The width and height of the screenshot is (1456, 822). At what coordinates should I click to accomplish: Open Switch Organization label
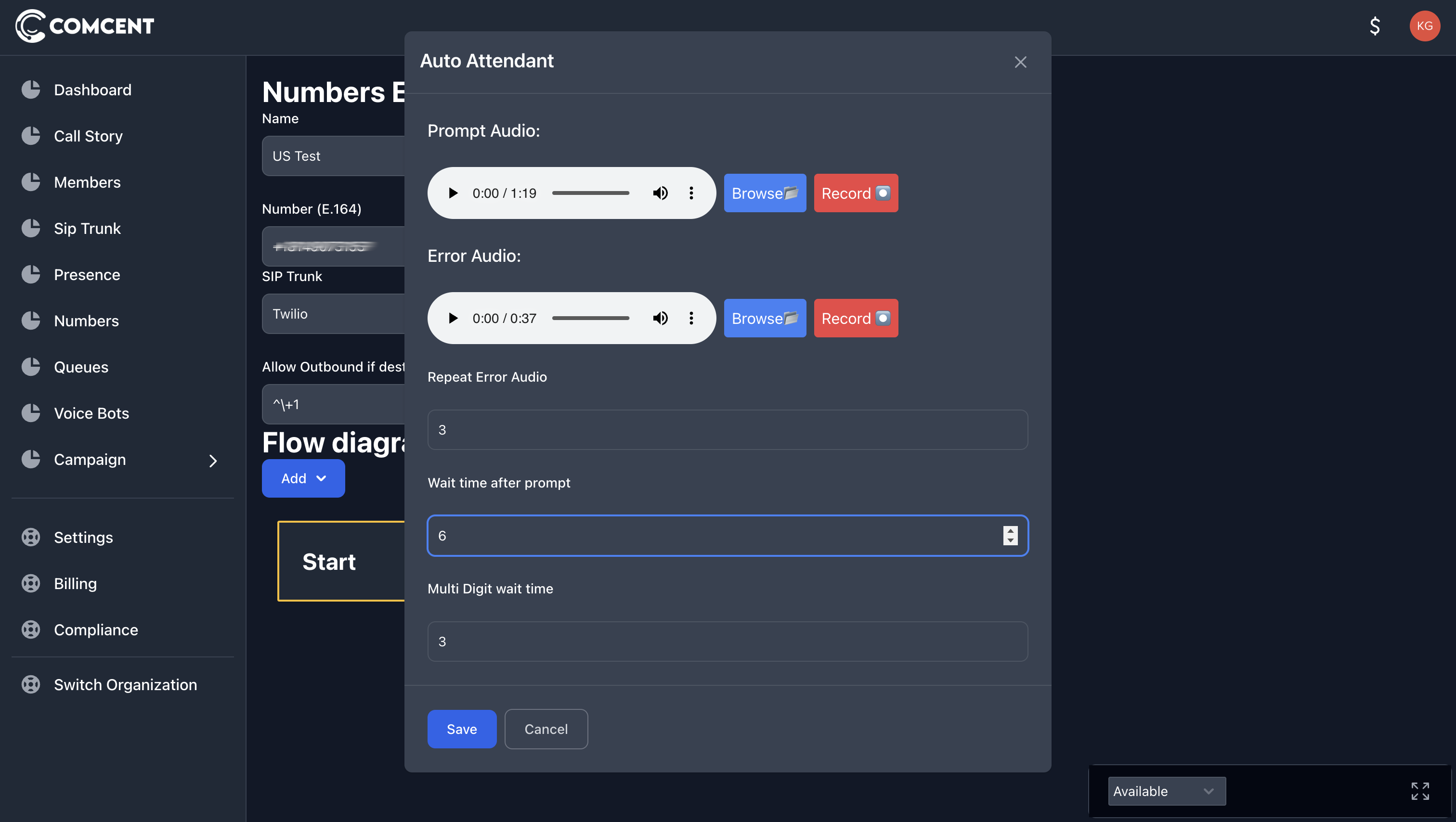(x=126, y=685)
